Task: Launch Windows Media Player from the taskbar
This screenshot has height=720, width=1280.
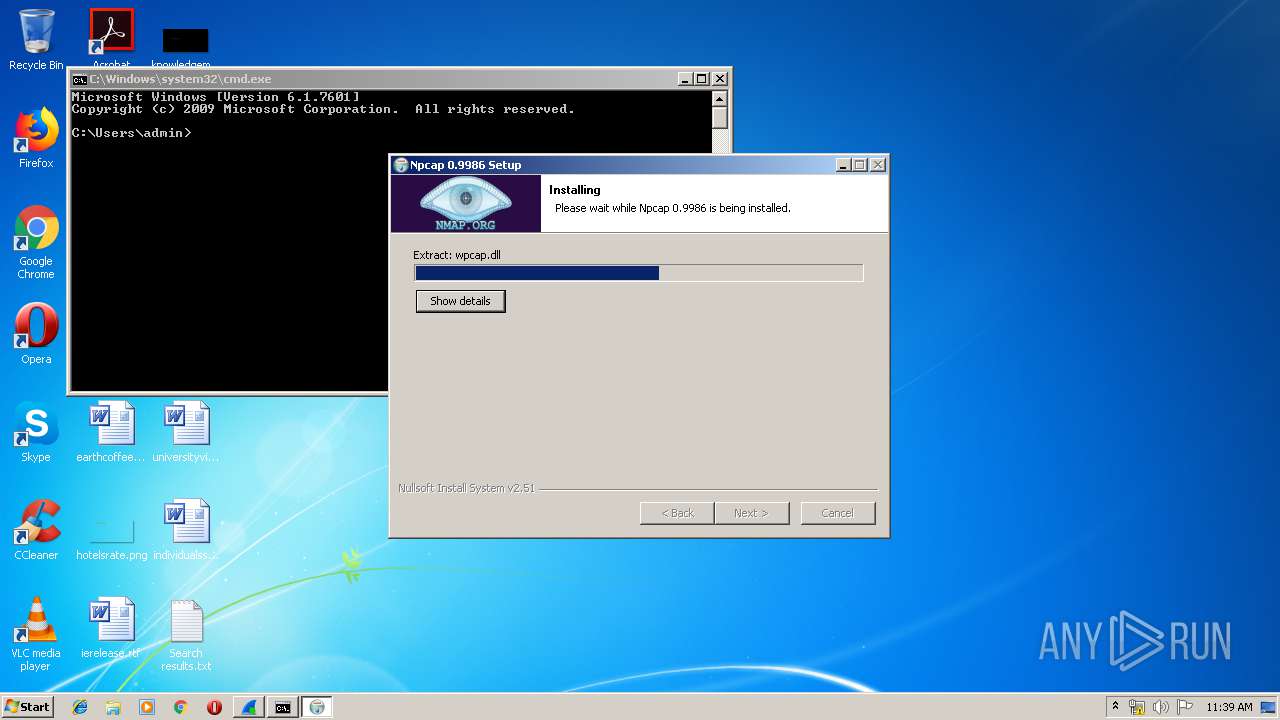Action: click(x=147, y=707)
